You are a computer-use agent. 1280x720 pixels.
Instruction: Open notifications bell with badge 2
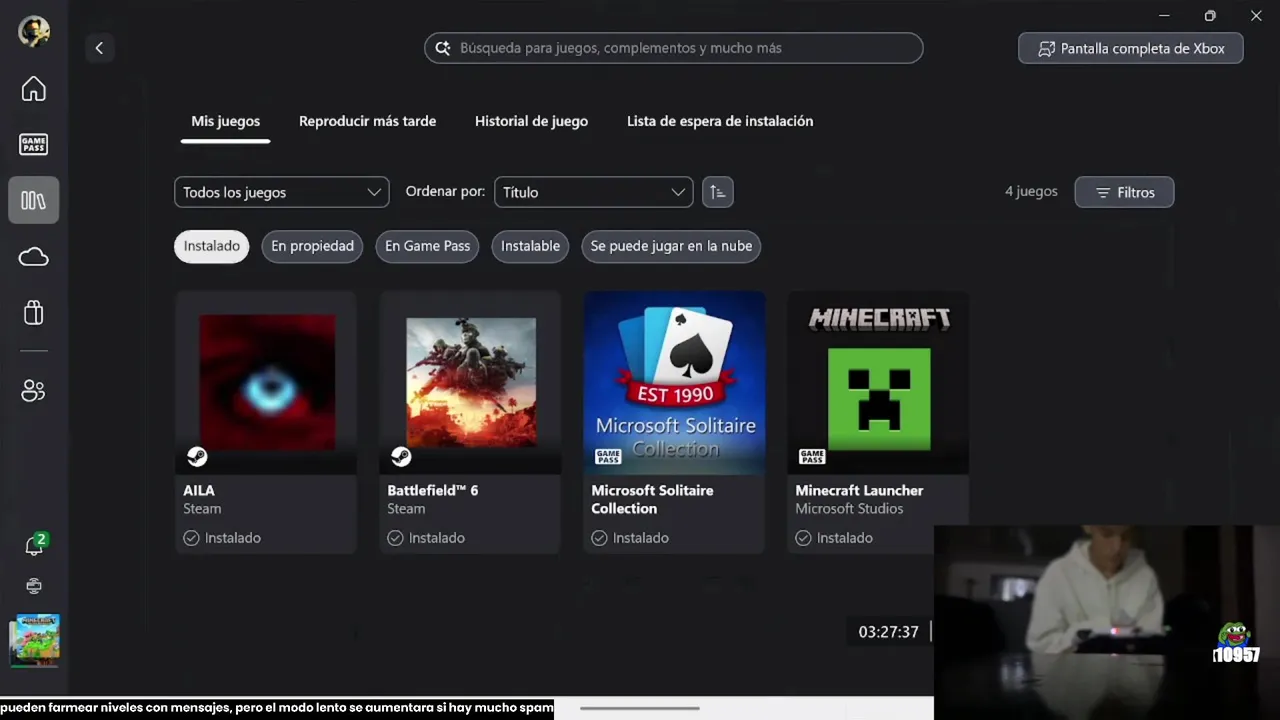(36, 544)
